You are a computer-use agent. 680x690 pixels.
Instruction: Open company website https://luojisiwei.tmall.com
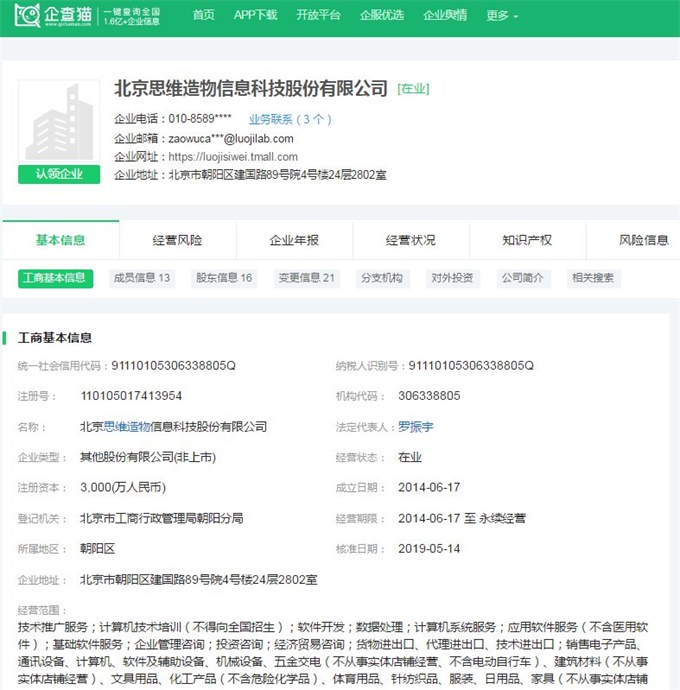click(233, 157)
